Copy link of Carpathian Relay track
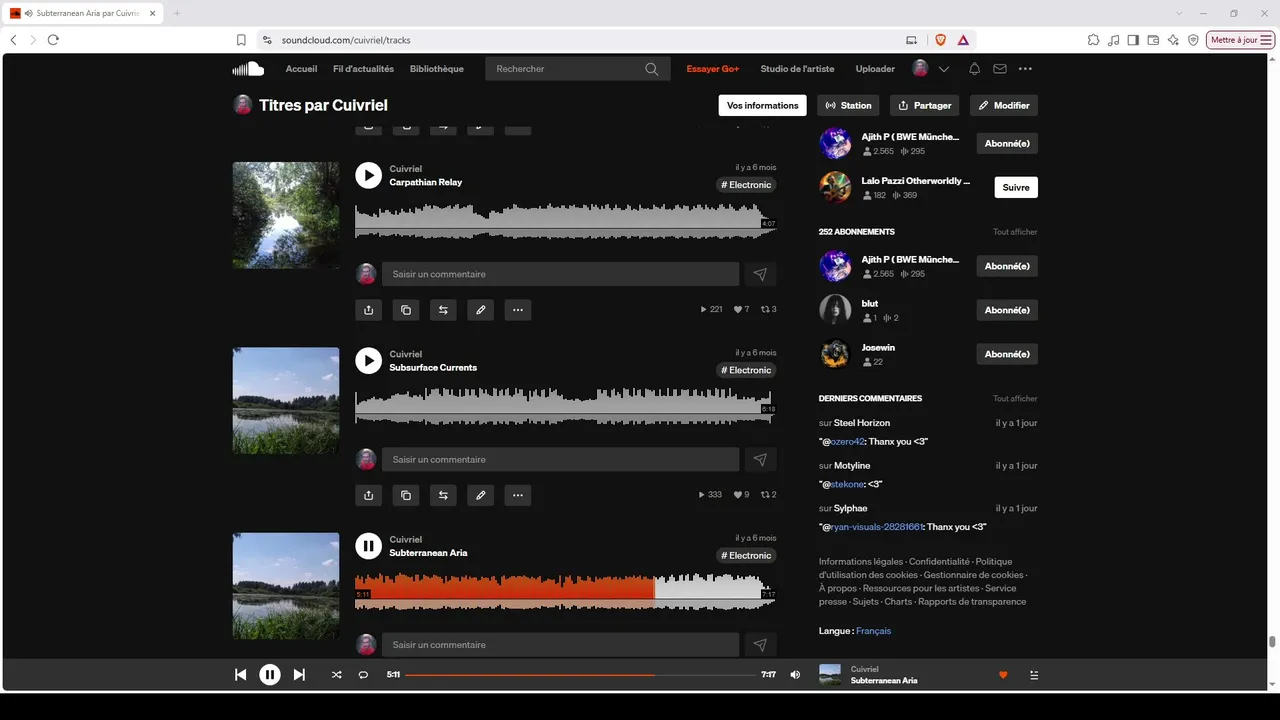Screen dimensions: 1280x720 click(406, 310)
